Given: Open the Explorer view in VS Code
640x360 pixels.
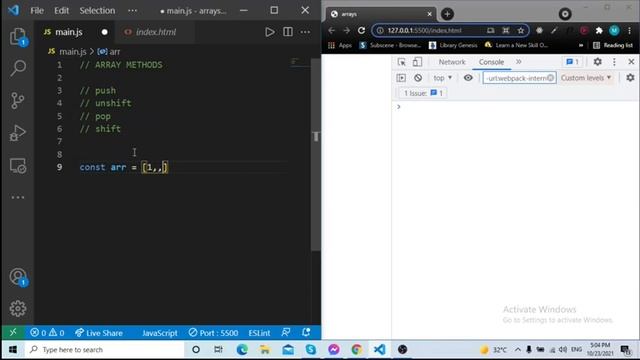Looking at the screenshot, I should tap(18, 36).
